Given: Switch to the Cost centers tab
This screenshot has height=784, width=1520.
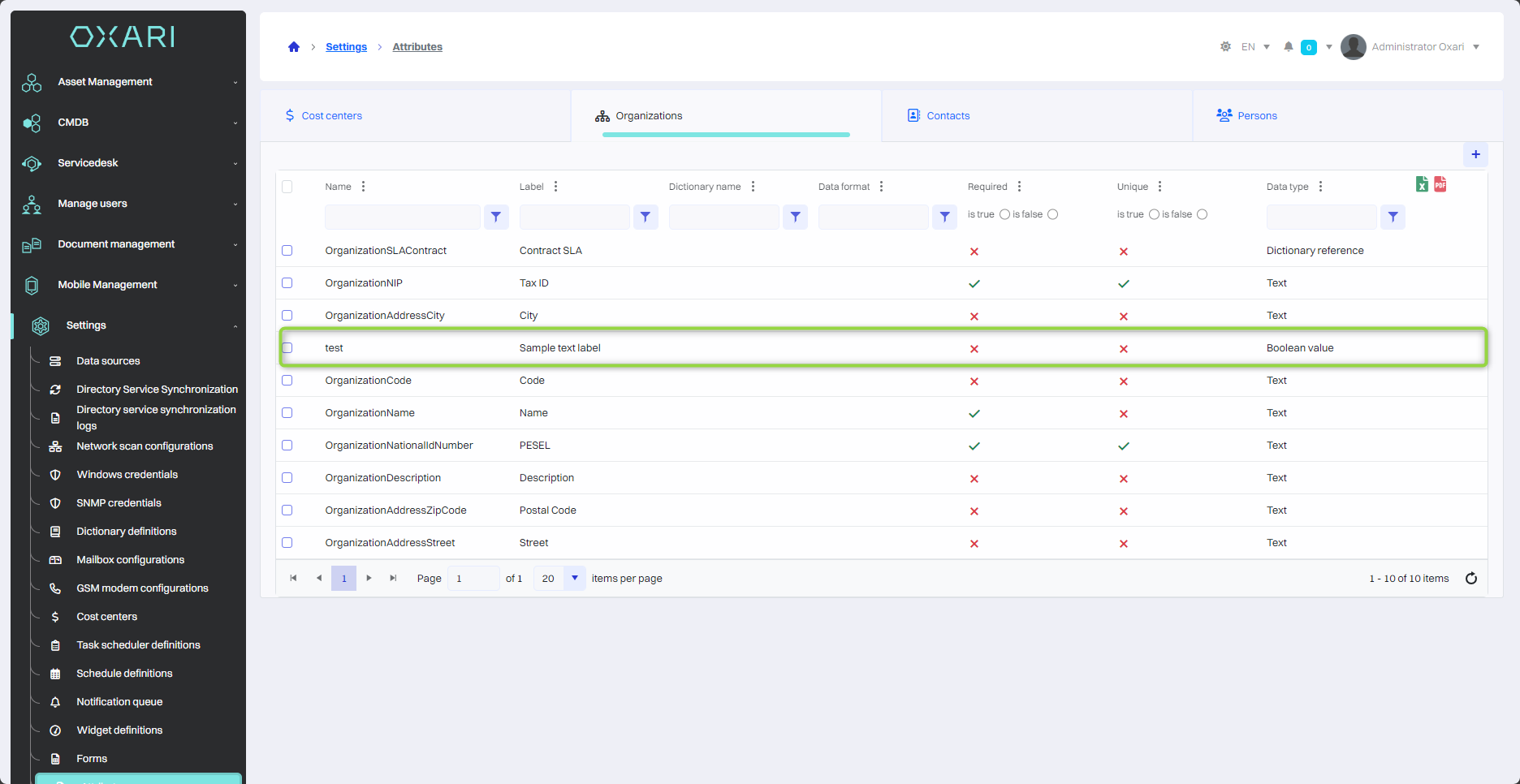Looking at the screenshot, I should point(331,116).
